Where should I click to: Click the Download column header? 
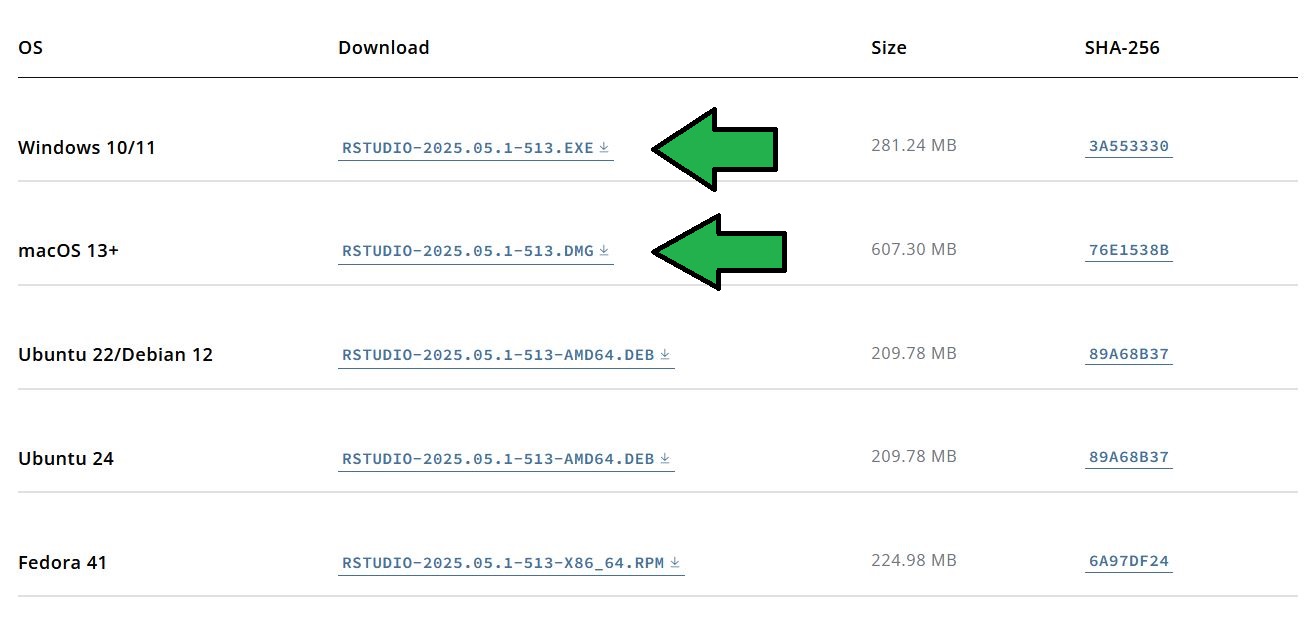(383, 47)
